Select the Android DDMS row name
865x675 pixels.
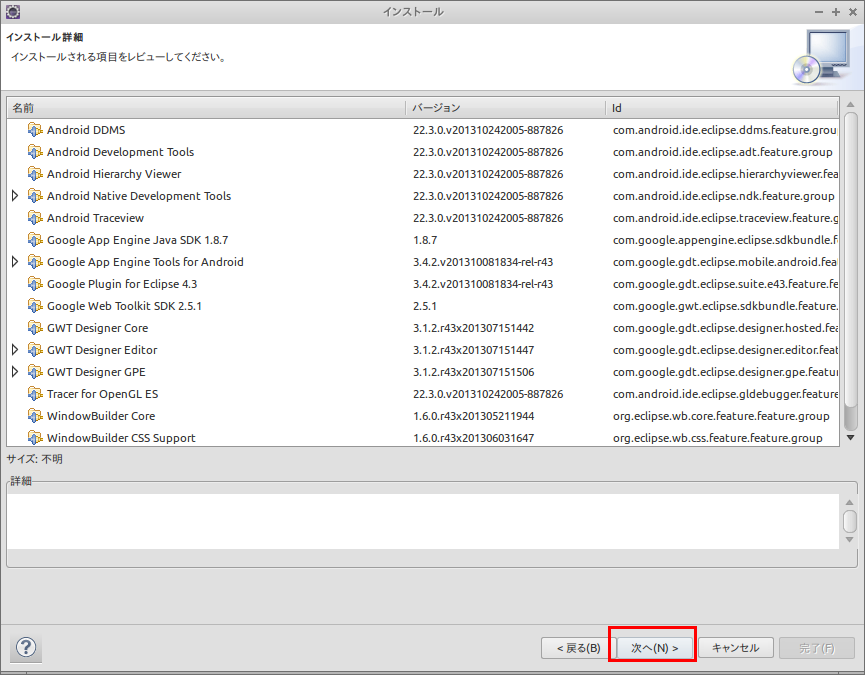86,130
